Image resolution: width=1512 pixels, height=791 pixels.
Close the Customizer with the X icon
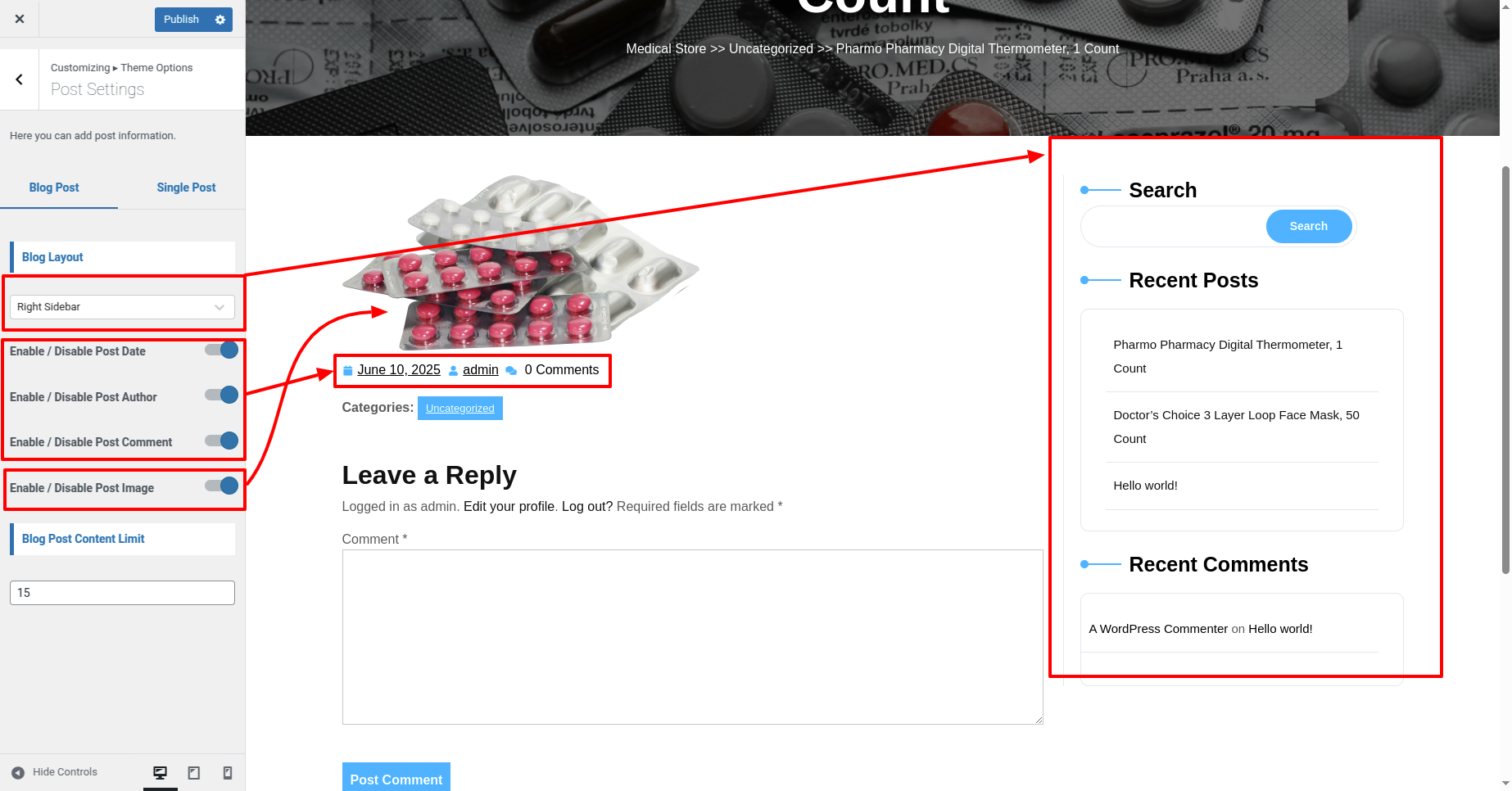click(20, 19)
